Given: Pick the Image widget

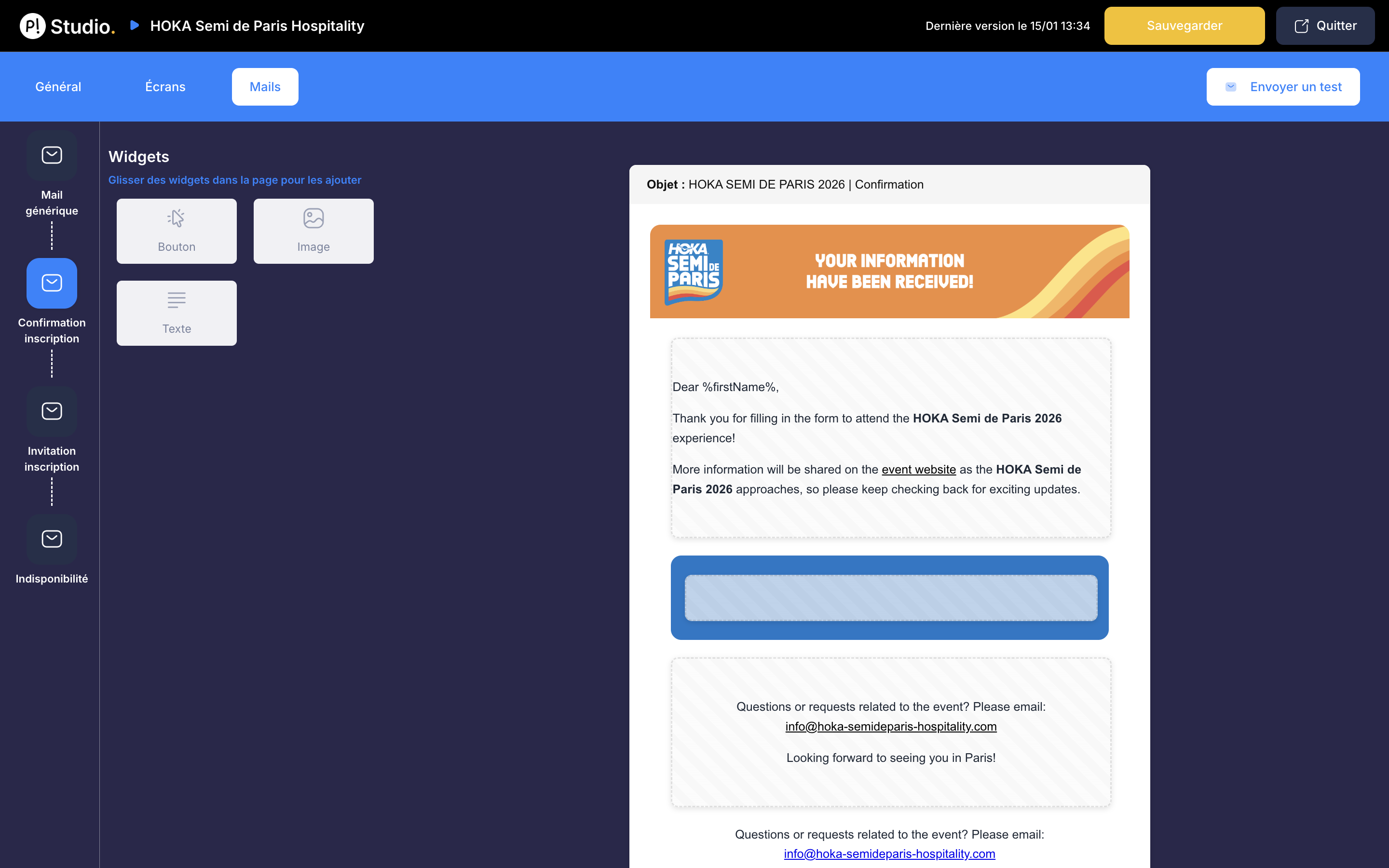Looking at the screenshot, I should click(x=313, y=231).
